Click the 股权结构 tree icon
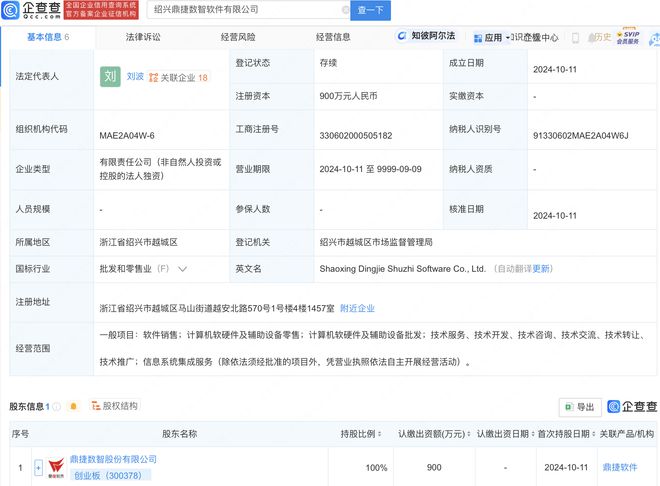Screen dimensions: 660x486 [x=96, y=406]
